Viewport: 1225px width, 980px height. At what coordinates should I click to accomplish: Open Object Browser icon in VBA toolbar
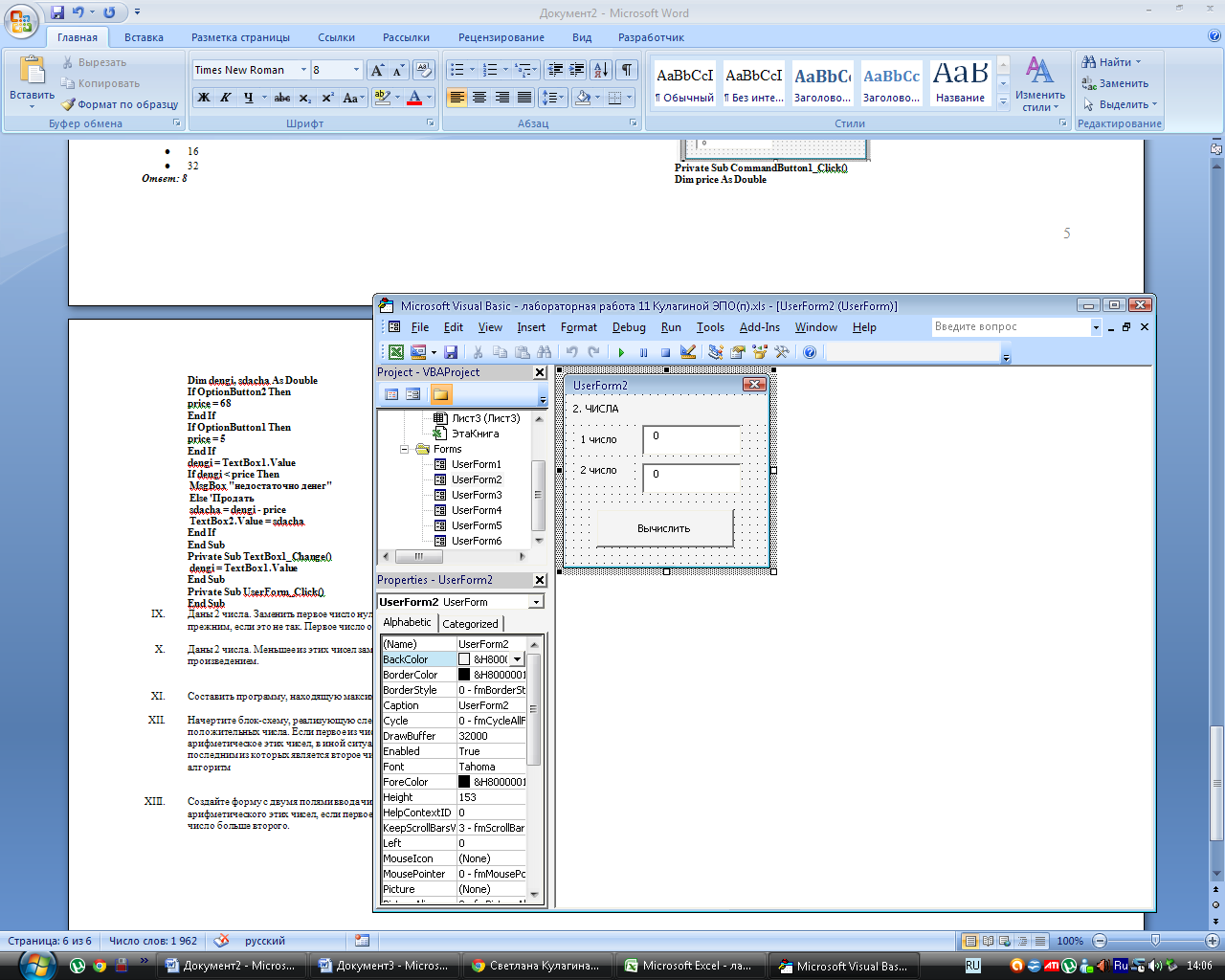[x=760, y=352]
